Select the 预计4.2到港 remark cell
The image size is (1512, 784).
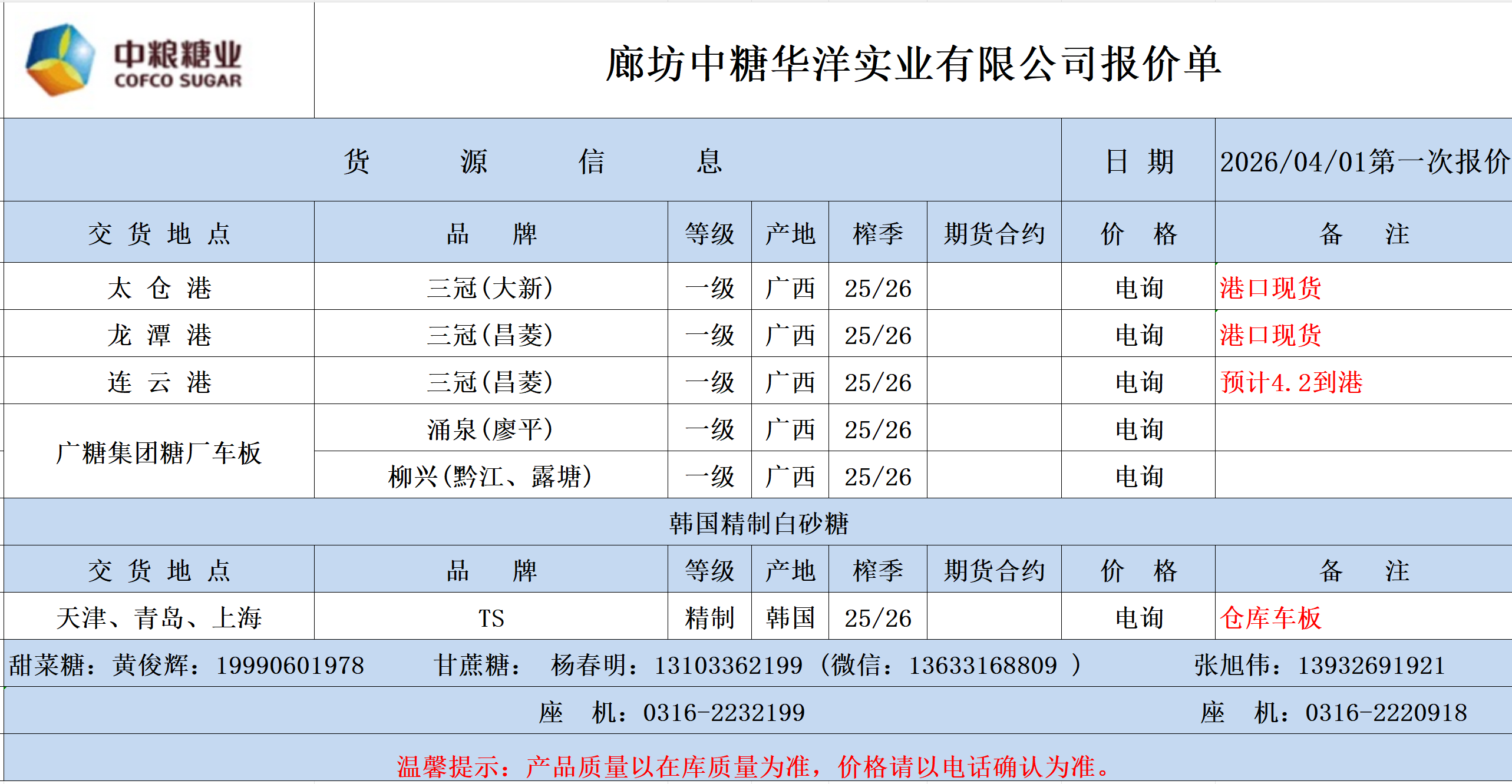[1364, 381]
